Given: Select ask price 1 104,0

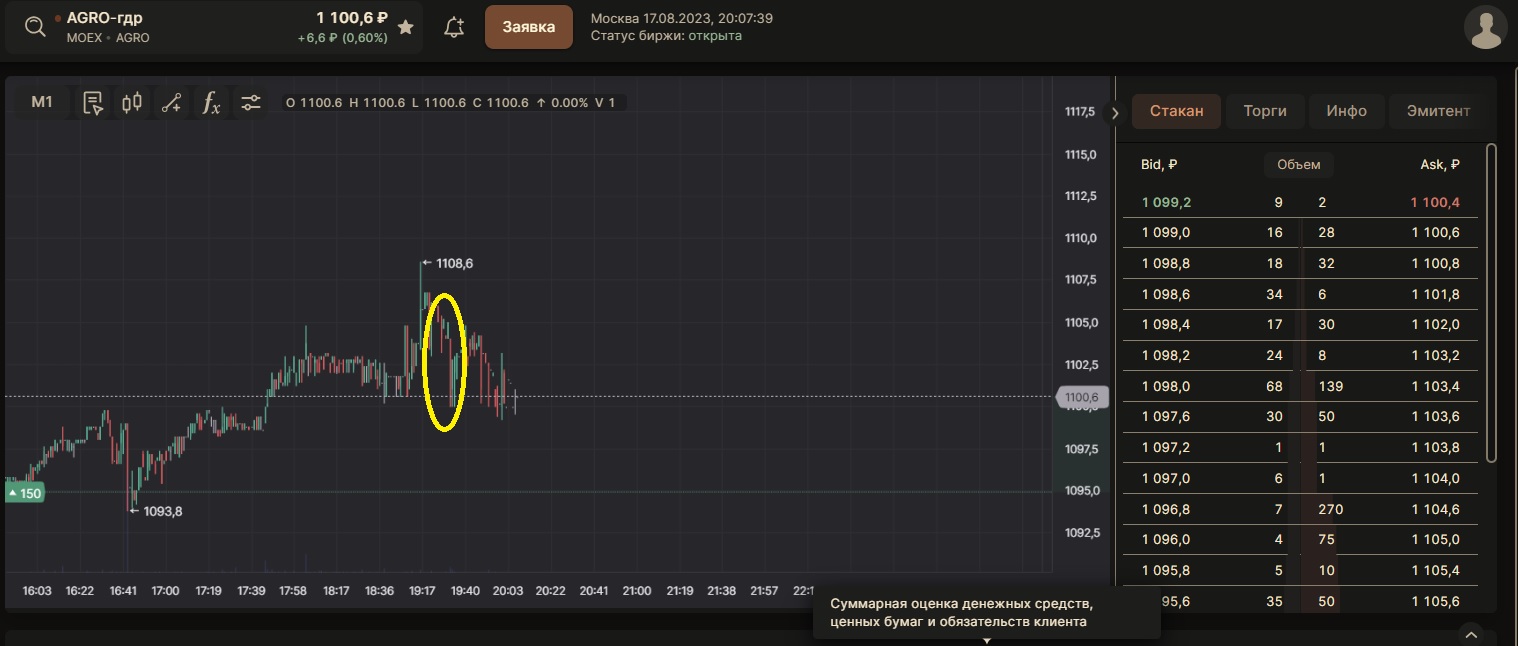Looking at the screenshot, I should pyautogui.click(x=1435, y=479).
